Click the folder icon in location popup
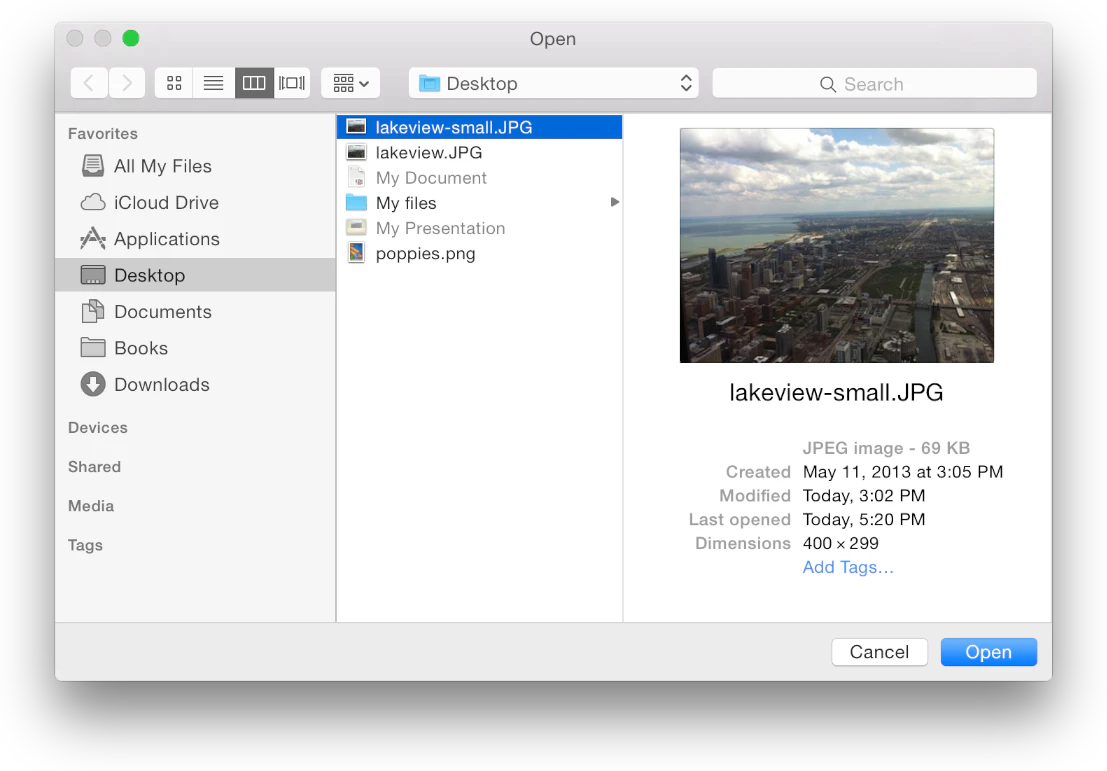 [429, 83]
